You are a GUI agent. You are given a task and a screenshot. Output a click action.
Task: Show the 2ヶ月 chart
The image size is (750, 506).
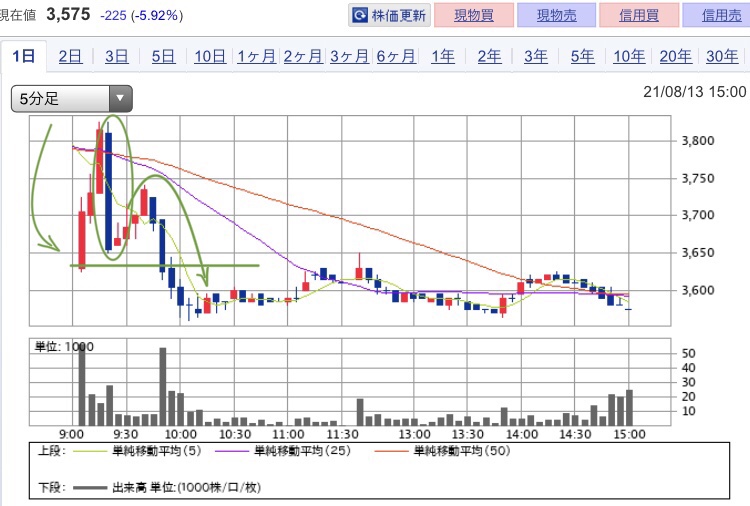303,56
